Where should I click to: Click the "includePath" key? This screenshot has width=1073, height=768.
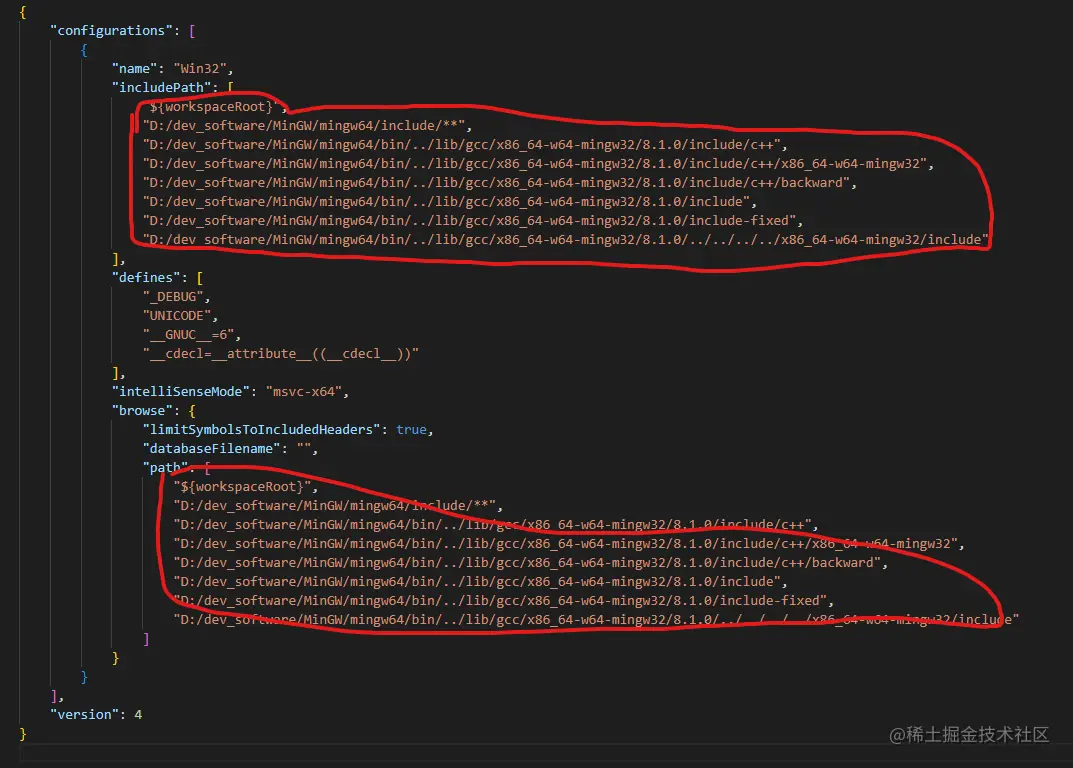pos(161,88)
